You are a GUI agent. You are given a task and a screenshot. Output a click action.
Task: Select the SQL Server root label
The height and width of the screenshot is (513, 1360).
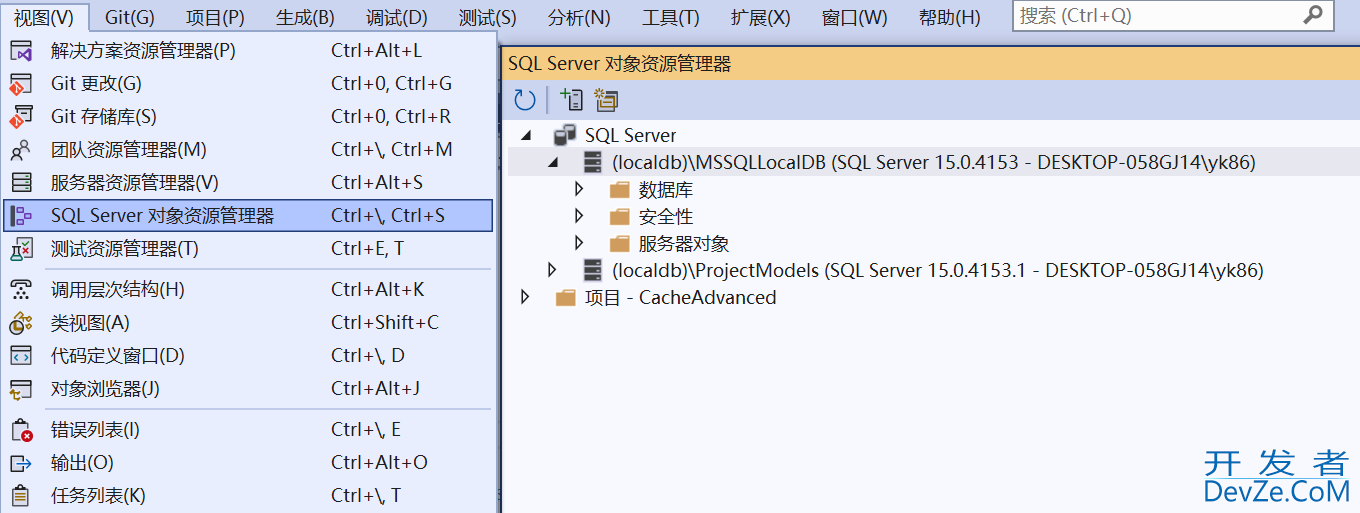coord(631,135)
